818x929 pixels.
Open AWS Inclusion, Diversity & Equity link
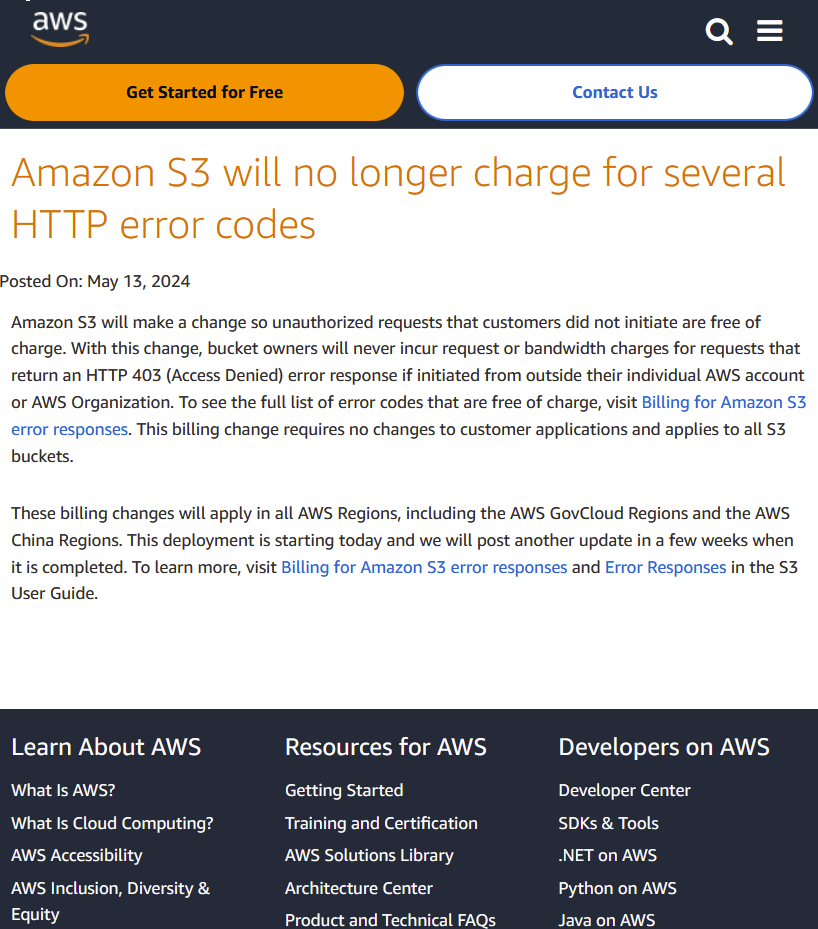pyautogui.click(x=110, y=888)
